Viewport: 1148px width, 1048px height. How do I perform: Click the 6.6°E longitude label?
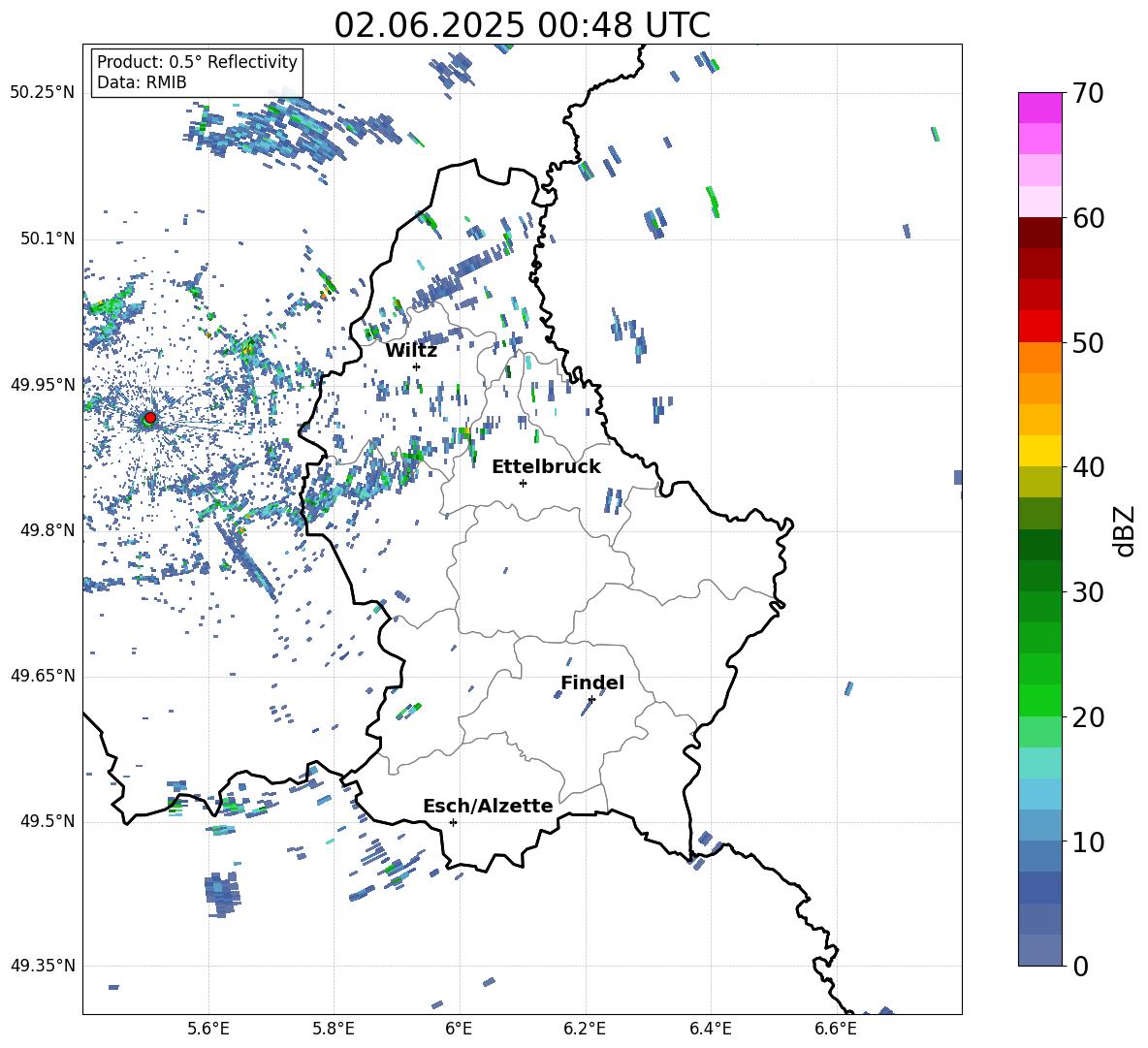(x=836, y=1029)
